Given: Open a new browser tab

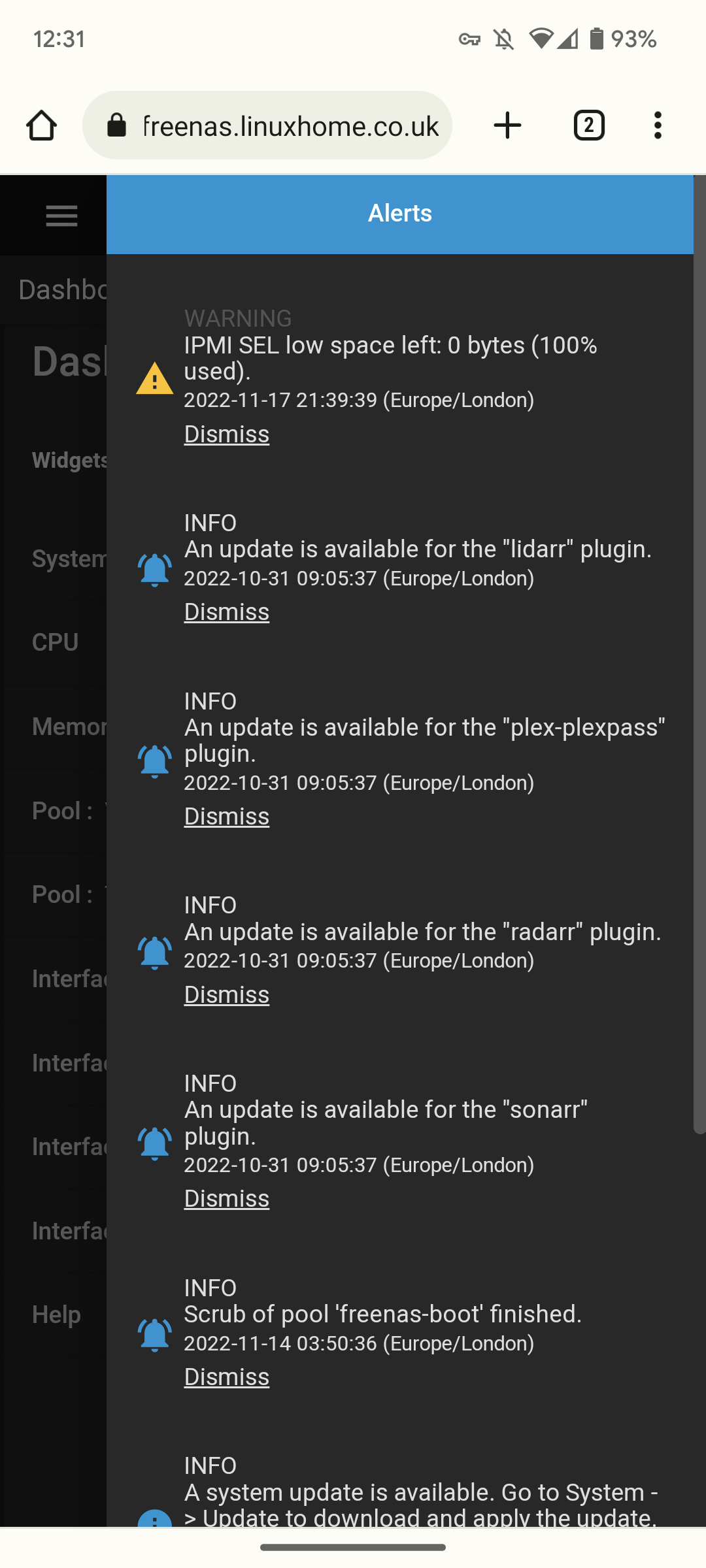Looking at the screenshot, I should coord(507,125).
